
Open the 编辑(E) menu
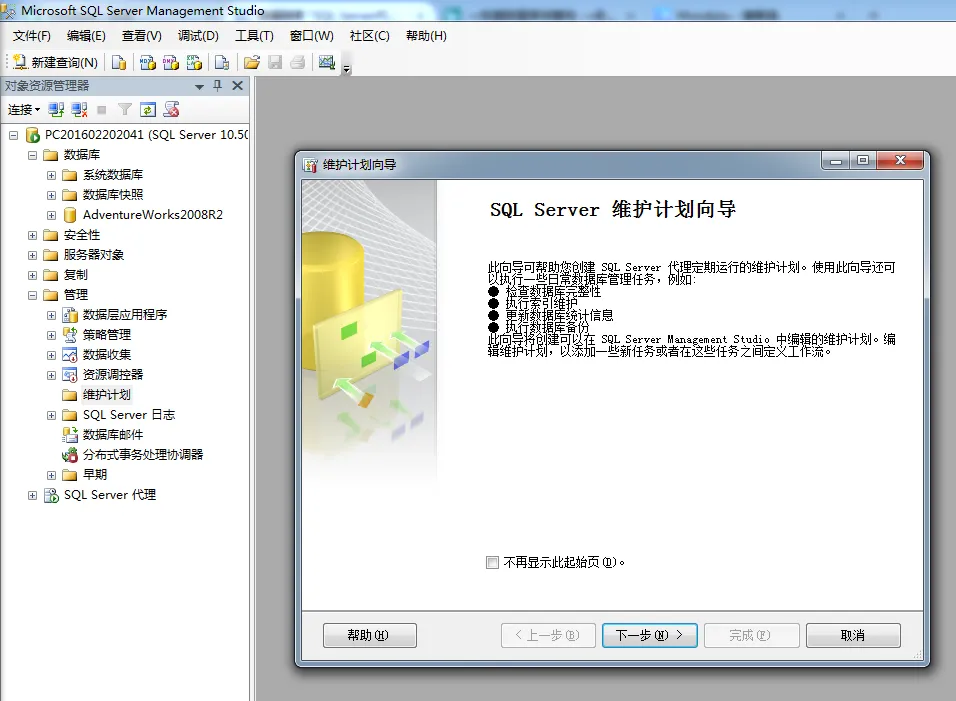pos(86,36)
